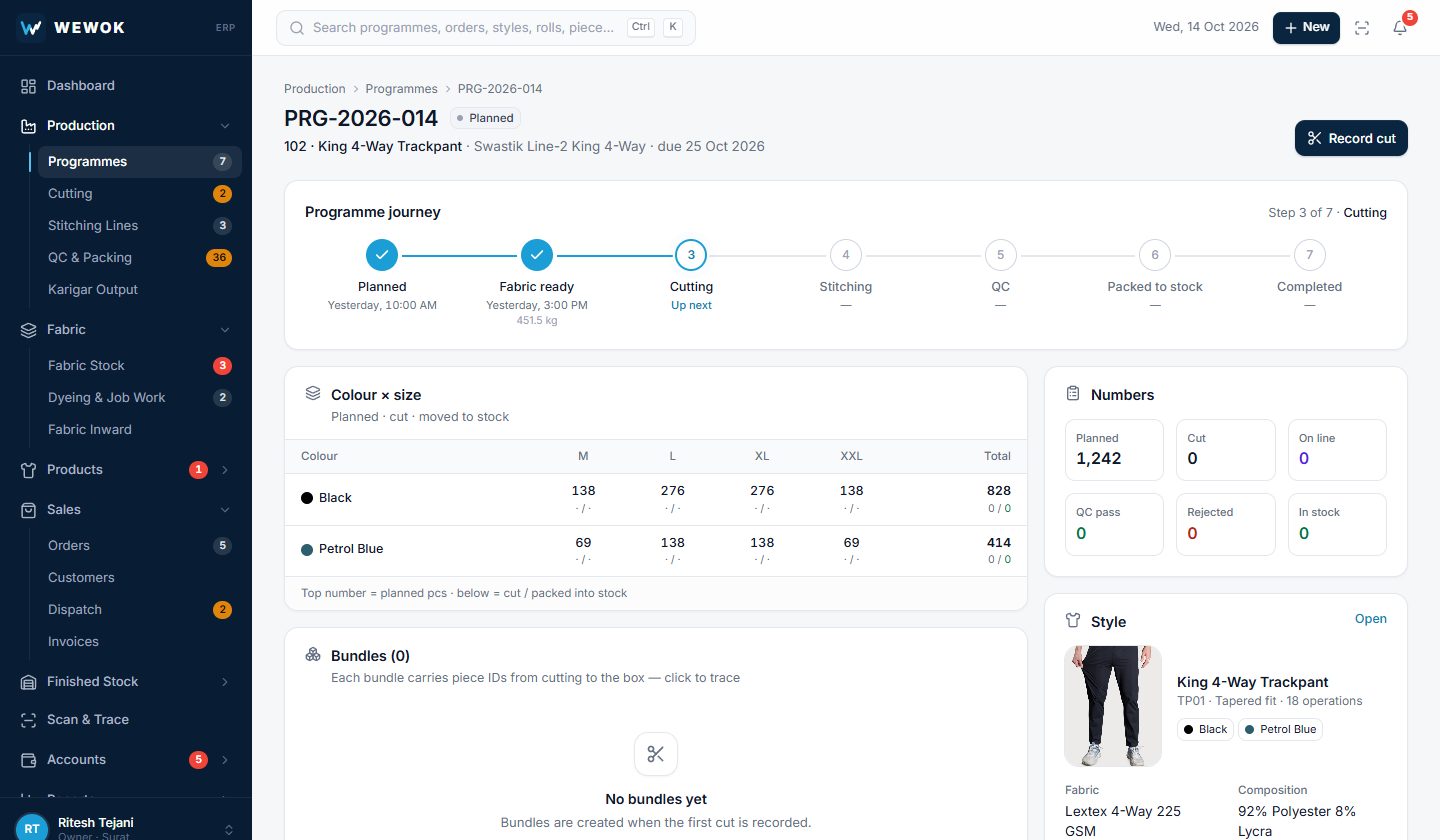Click the Record cut button
The image size is (1440, 840).
click(1351, 139)
